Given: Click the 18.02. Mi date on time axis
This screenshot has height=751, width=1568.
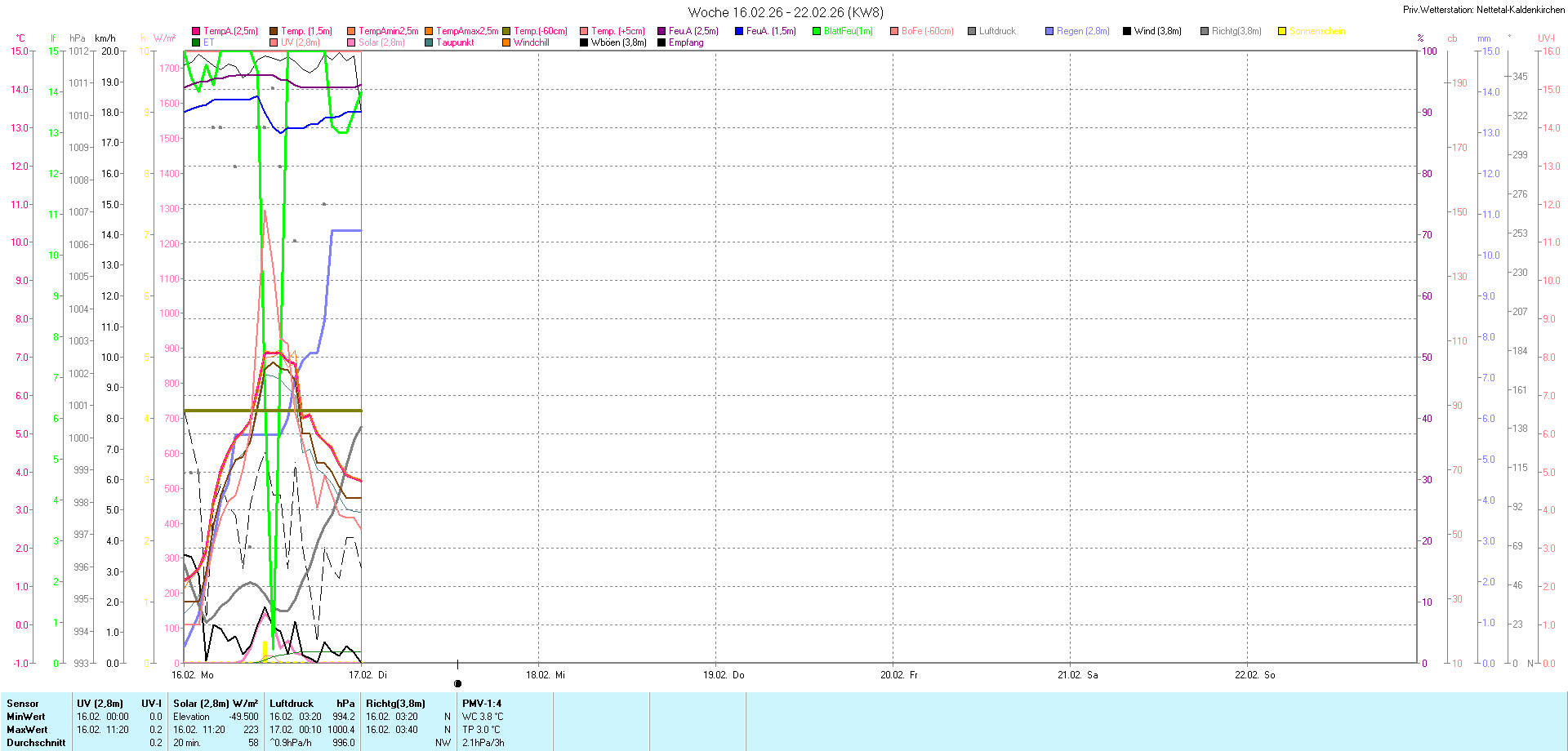Looking at the screenshot, I should [x=545, y=675].
